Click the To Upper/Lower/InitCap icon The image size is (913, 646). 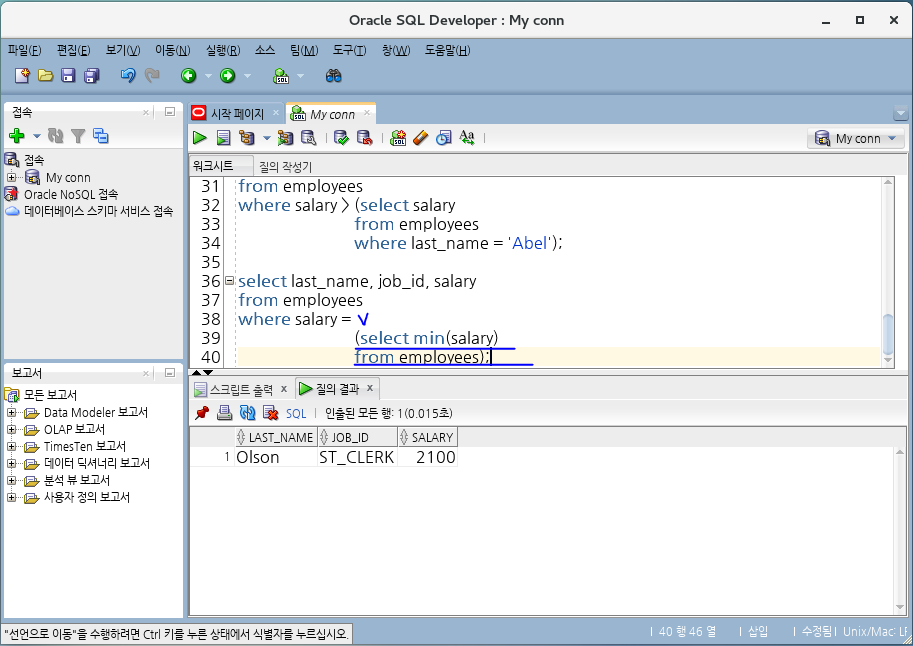466,137
